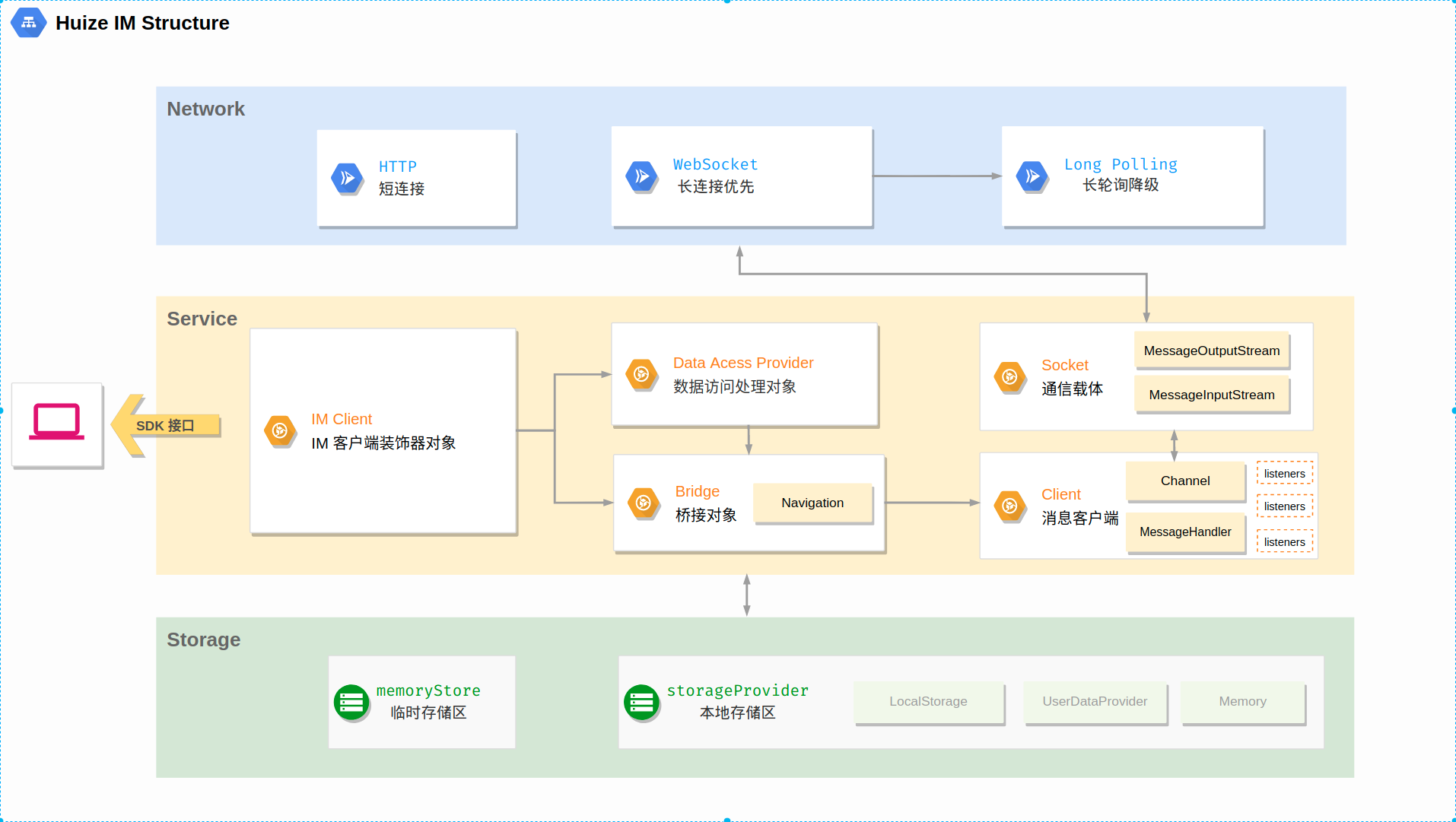Click the Bridge hexagon icon

(643, 503)
